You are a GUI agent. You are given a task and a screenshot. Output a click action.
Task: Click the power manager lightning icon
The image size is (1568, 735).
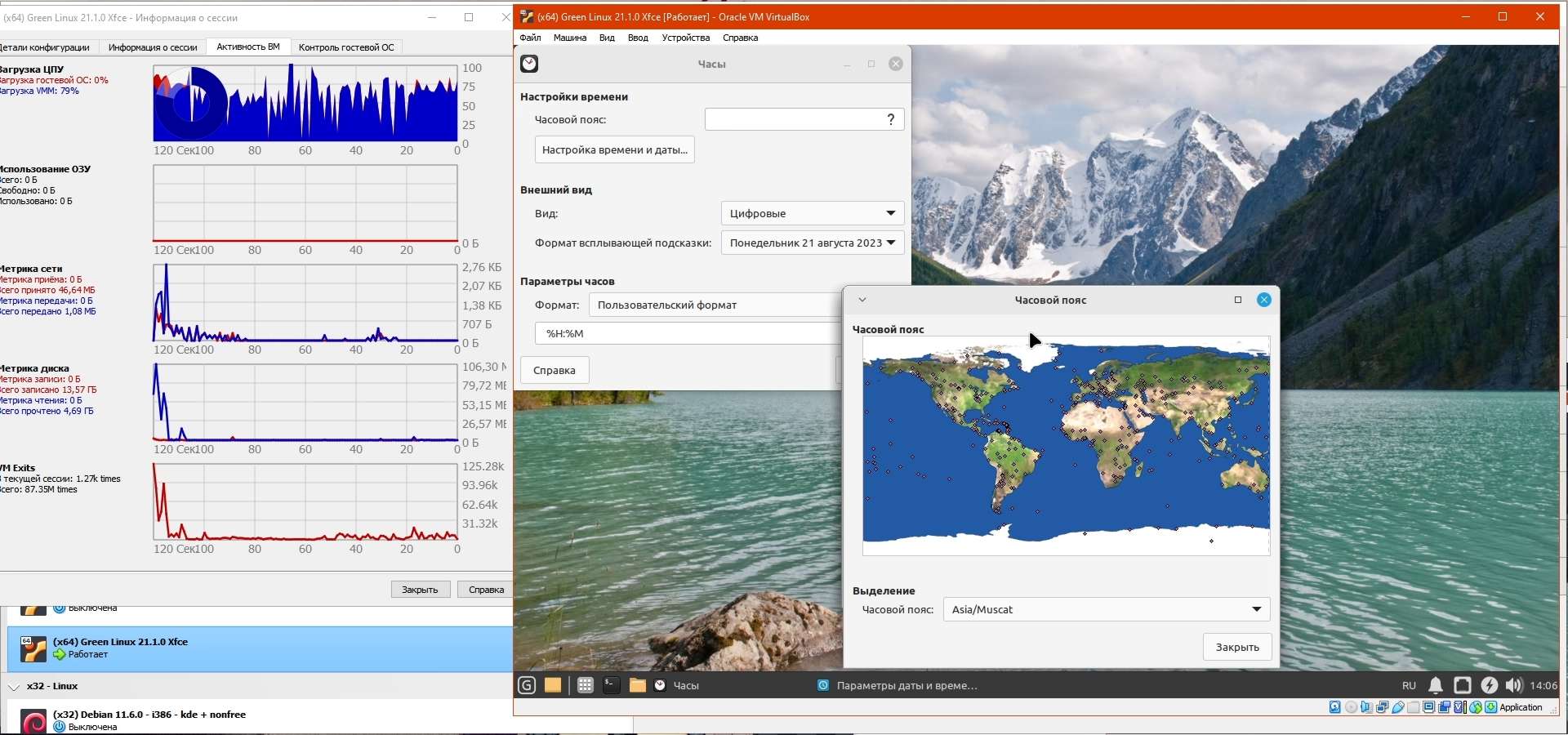[x=1489, y=685]
